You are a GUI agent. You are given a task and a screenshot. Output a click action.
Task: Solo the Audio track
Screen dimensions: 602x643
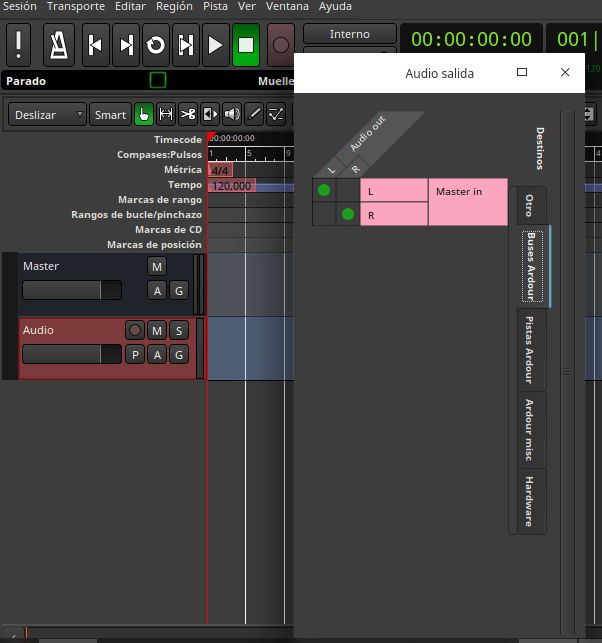pos(179,330)
